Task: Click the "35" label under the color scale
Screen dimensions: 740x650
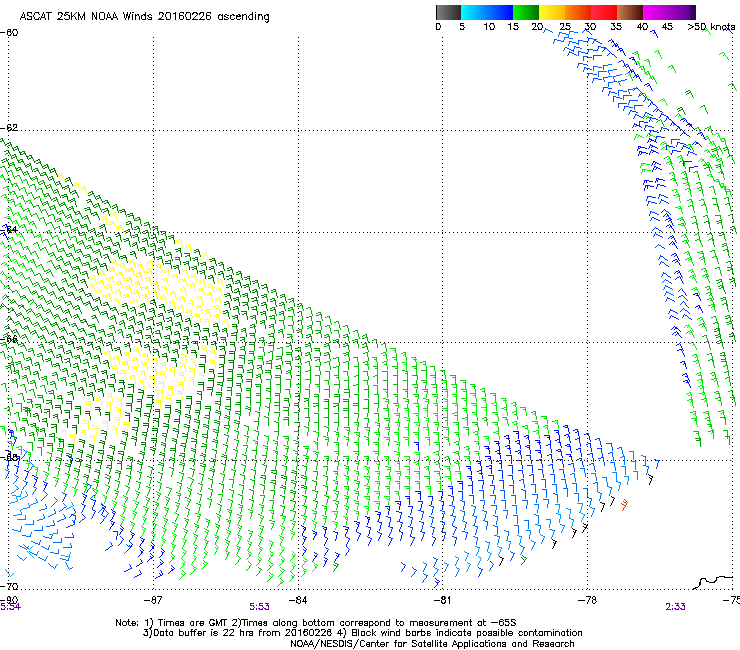Action: [616, 27]
